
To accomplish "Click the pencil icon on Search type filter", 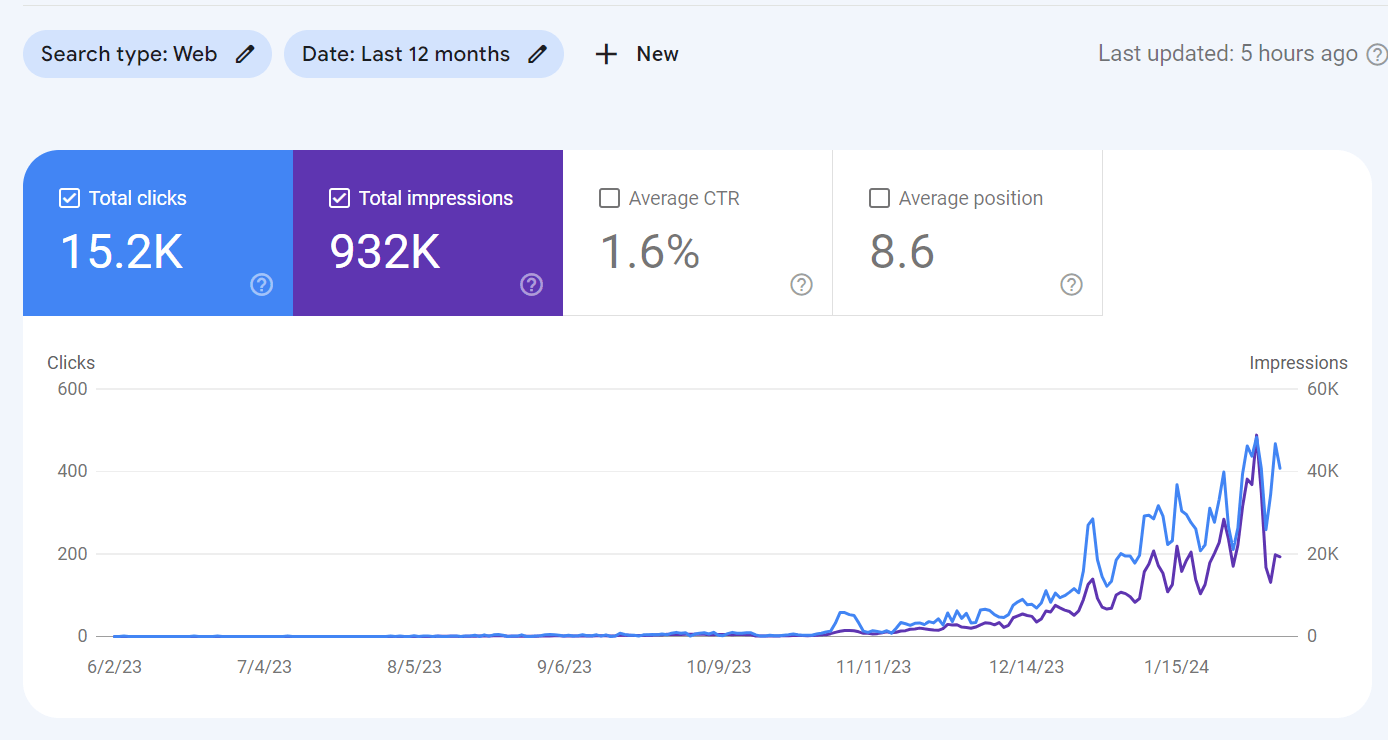I will coord(245,54).
